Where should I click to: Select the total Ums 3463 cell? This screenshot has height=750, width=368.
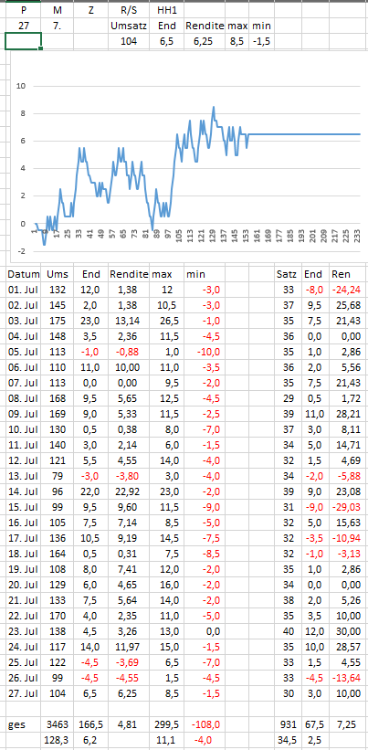[x=57, y=724]
